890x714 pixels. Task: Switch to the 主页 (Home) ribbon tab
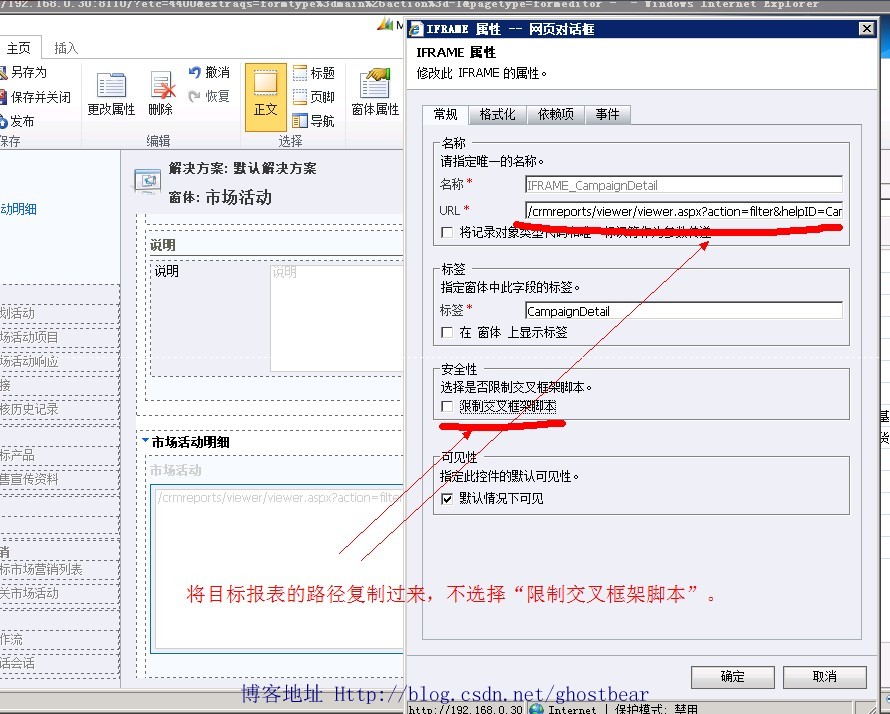coord(19,48)
